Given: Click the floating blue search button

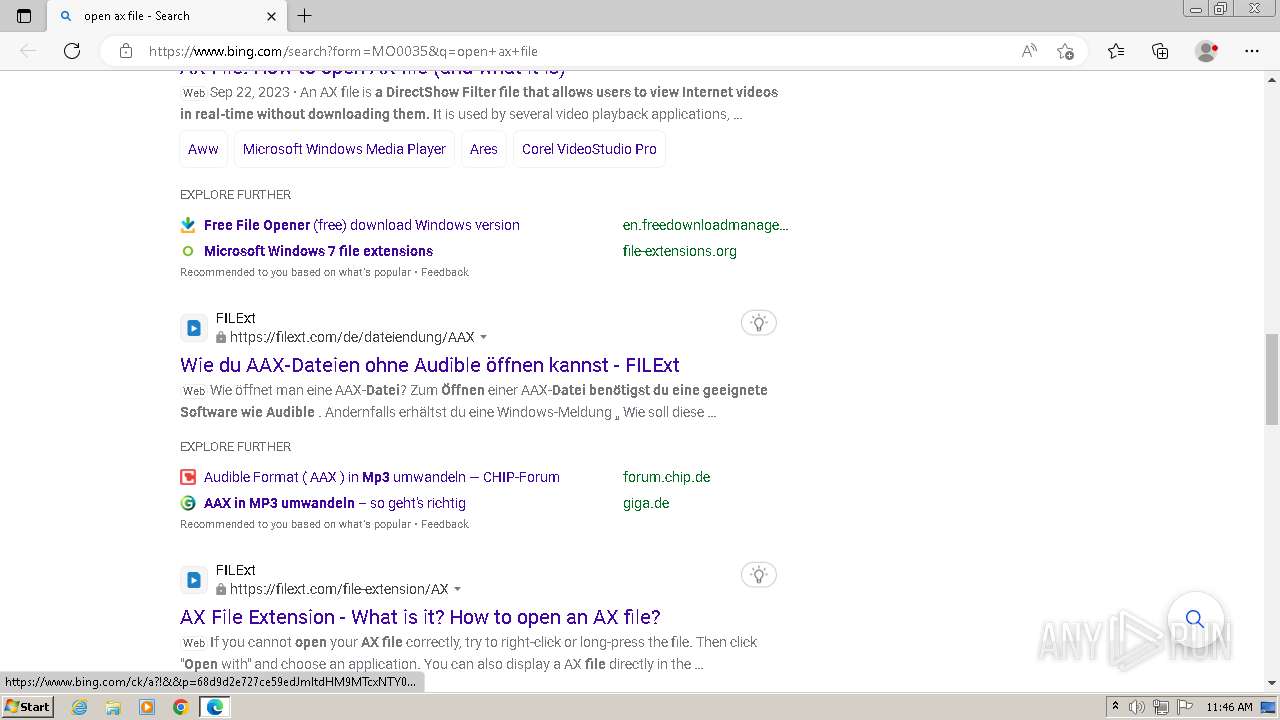Looking at the screenshot, I should pos(1195,619).
